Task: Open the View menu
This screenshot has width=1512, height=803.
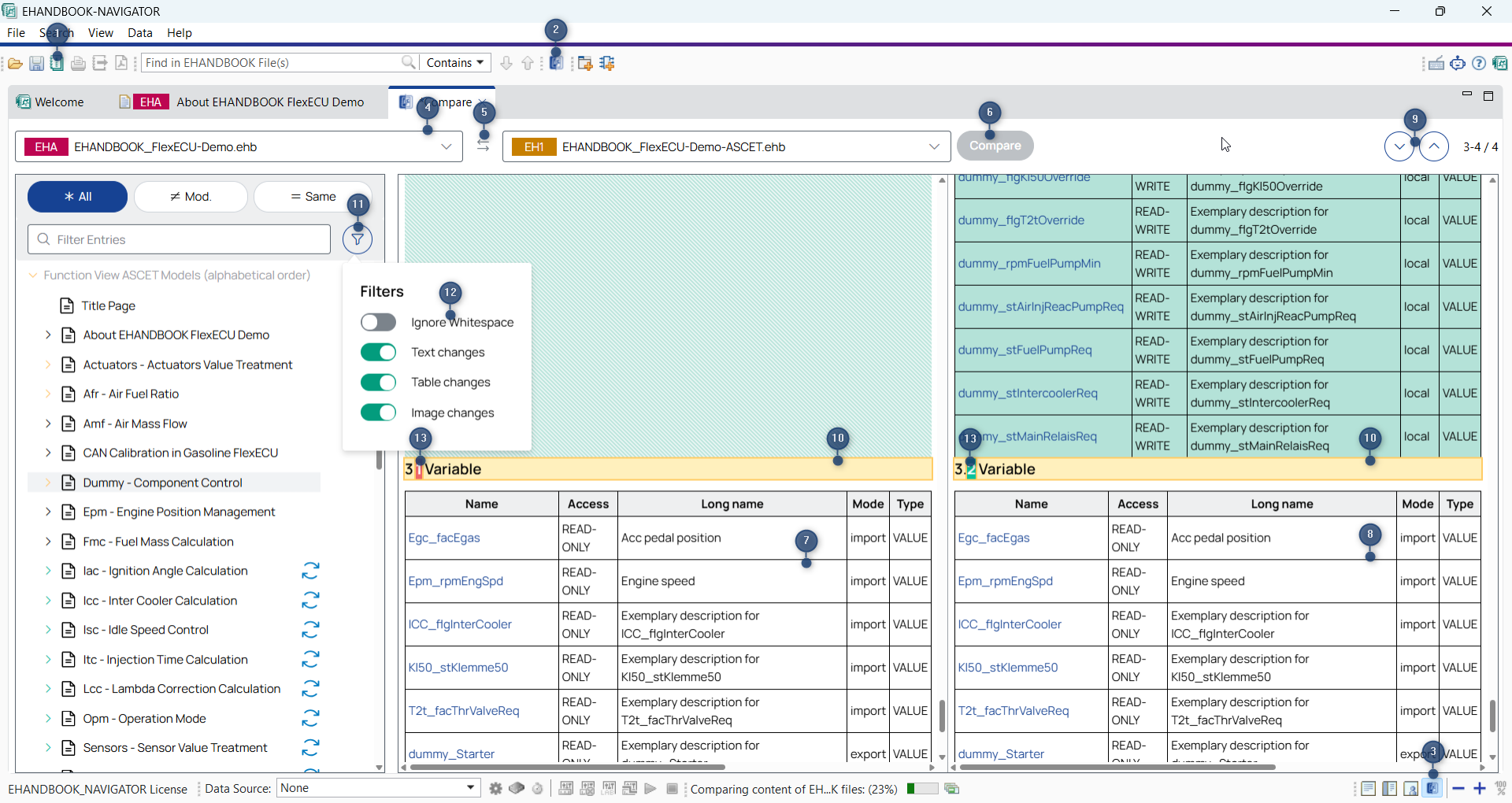Action: tap(100, 33)
